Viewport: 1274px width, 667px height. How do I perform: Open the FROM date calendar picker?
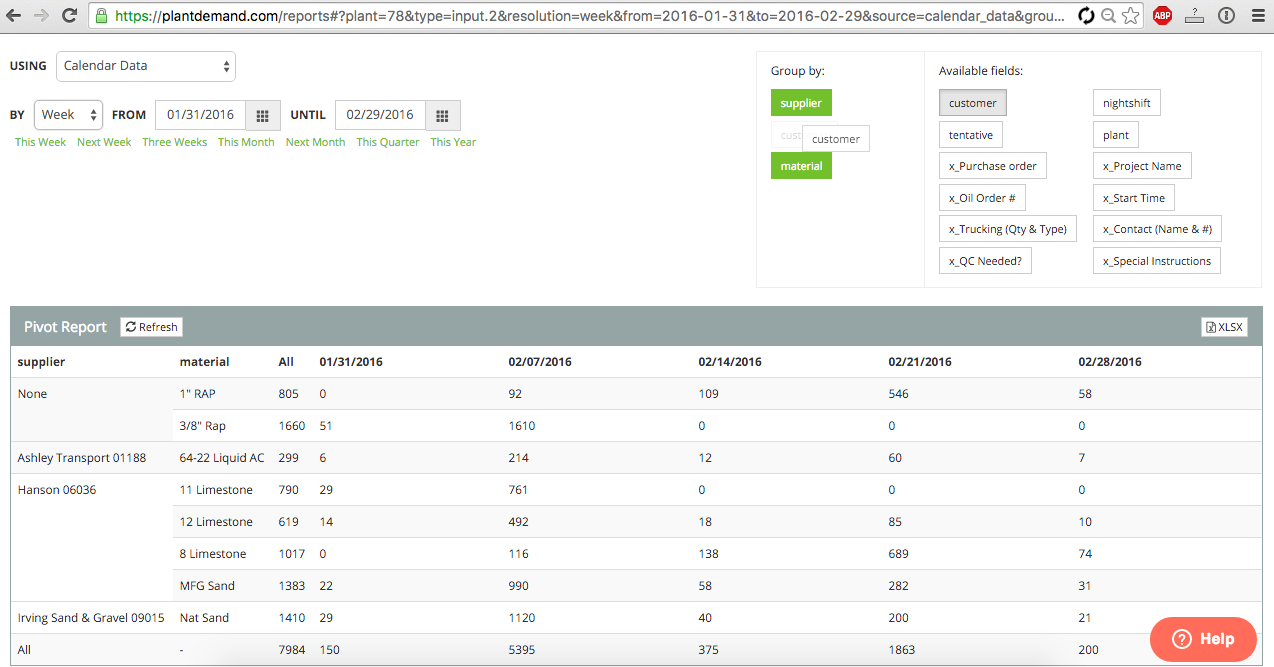(262, 116)
